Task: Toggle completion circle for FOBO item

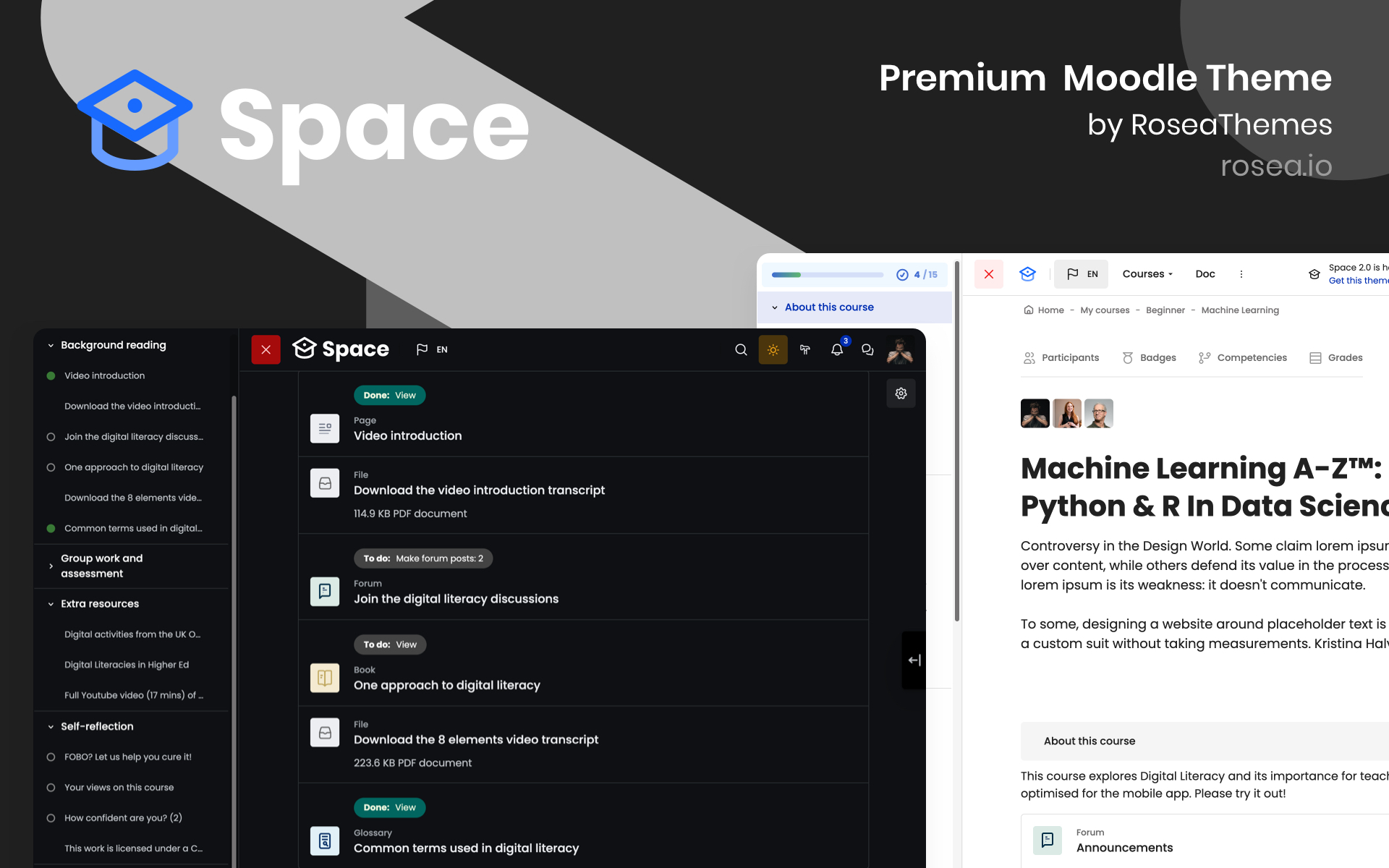Action: point(51,757)
